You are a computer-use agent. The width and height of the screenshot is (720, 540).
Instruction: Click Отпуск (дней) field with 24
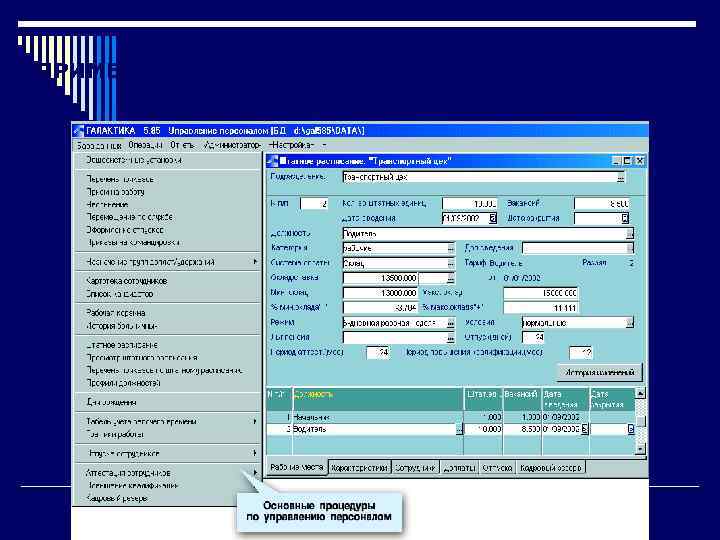pos(533,338)
